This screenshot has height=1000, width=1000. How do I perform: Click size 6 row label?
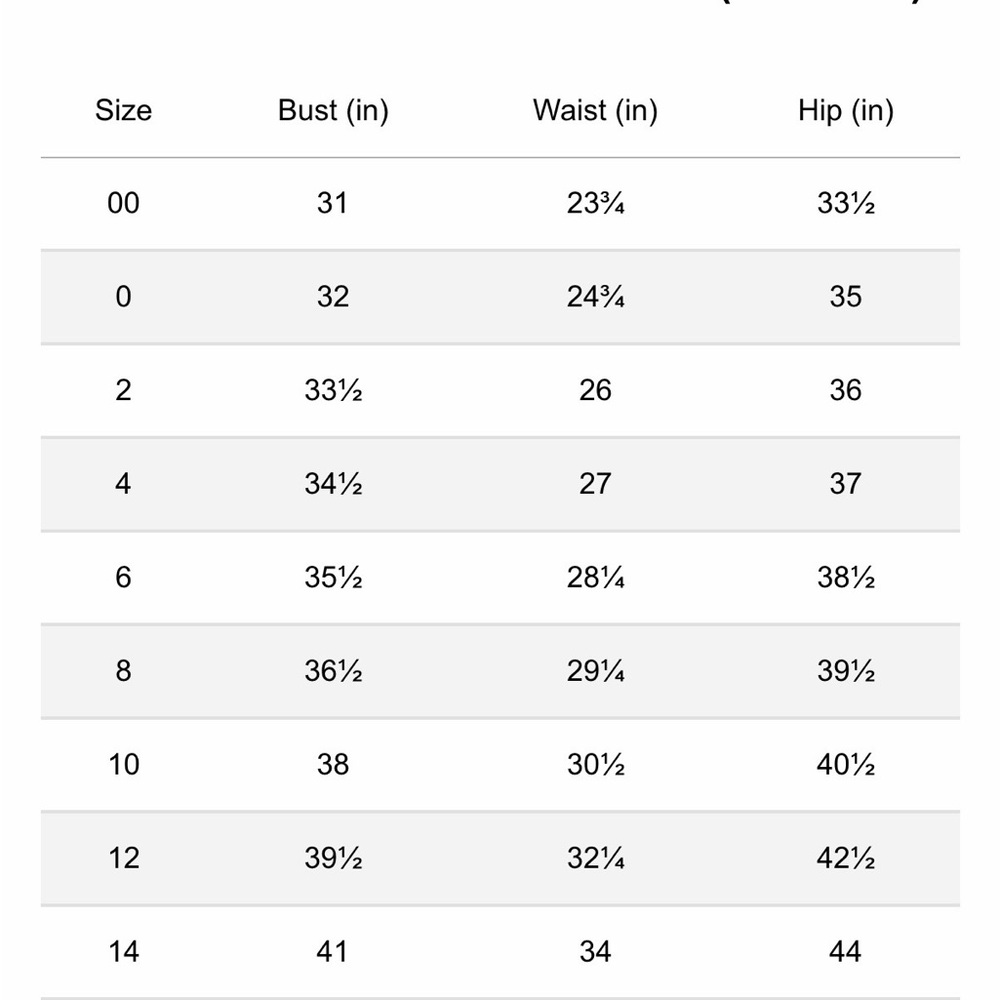click(123, 578)
